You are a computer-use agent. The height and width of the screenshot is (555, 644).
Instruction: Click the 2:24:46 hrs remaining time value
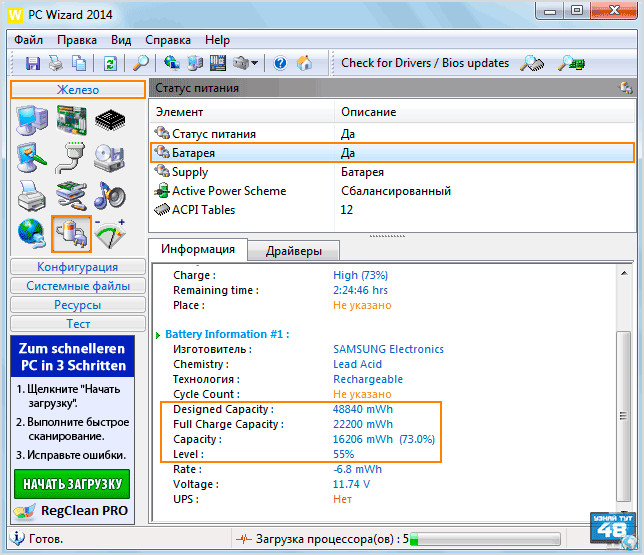tap(360, 290)
